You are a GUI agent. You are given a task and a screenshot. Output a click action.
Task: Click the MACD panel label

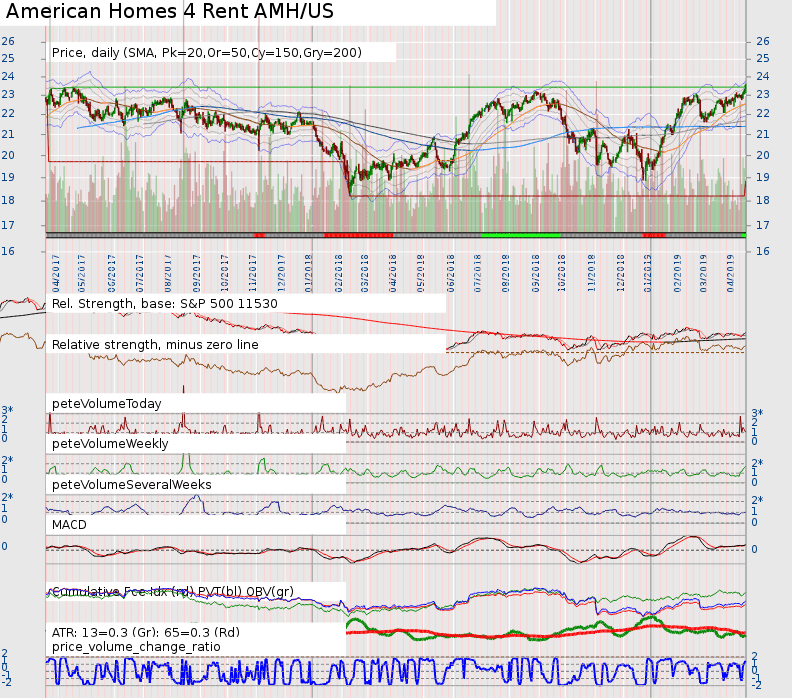point(69,525)
